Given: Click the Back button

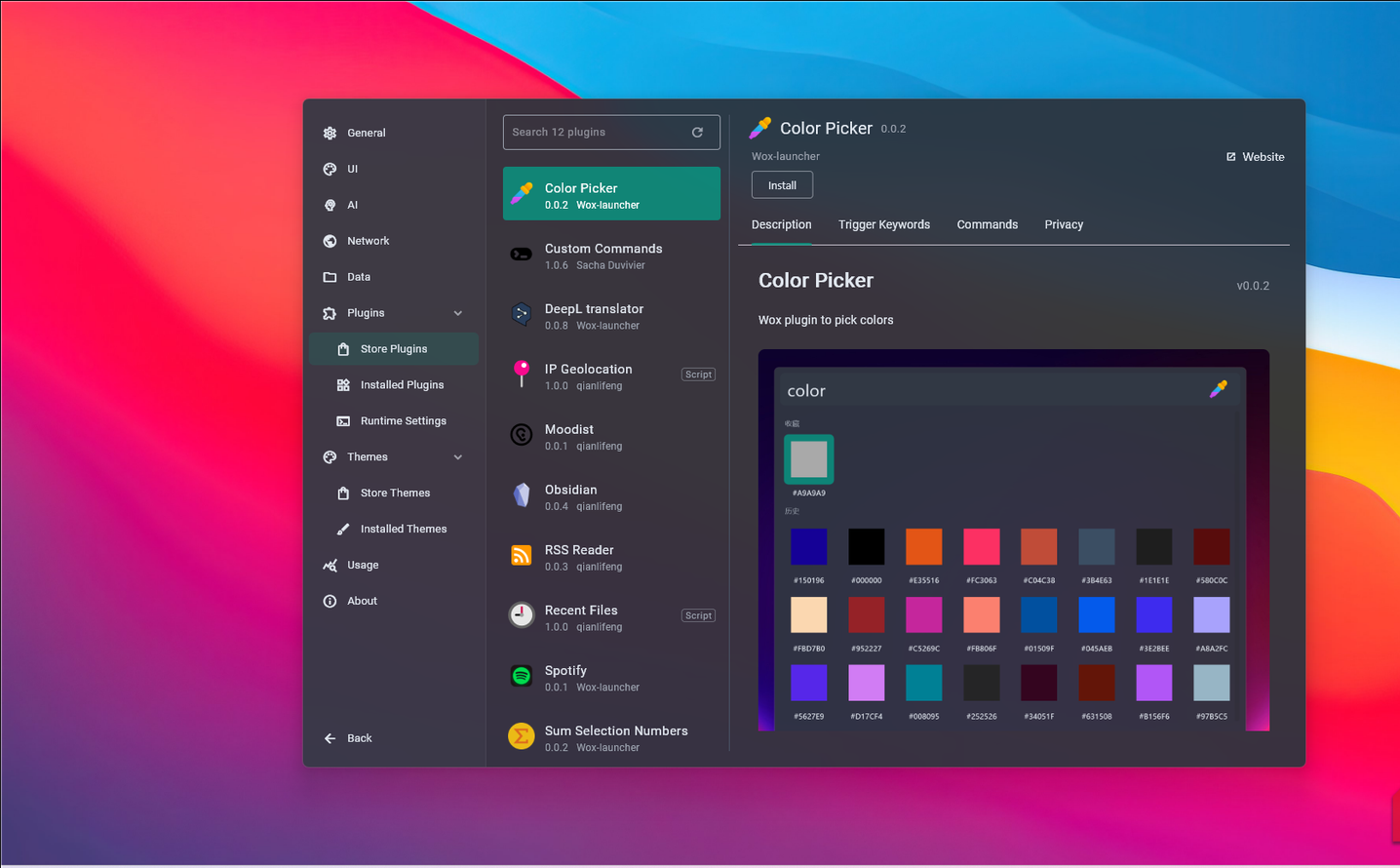Looking at the screenshot, I should click(348, 738).
